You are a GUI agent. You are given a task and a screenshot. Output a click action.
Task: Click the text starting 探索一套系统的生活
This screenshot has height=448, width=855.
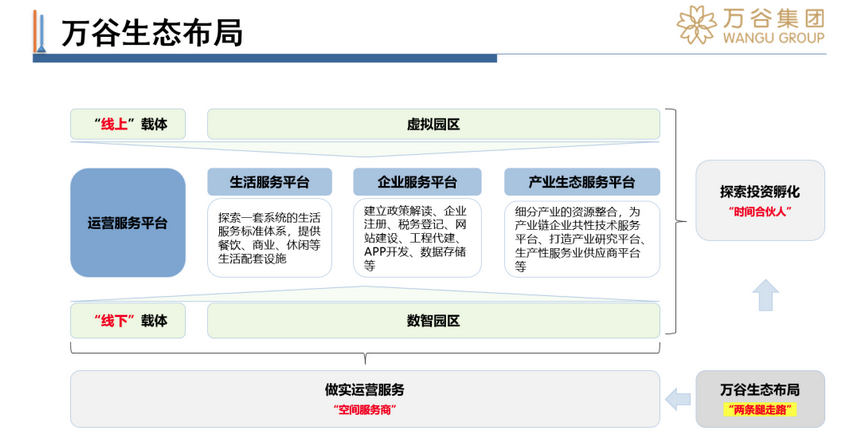269,238
